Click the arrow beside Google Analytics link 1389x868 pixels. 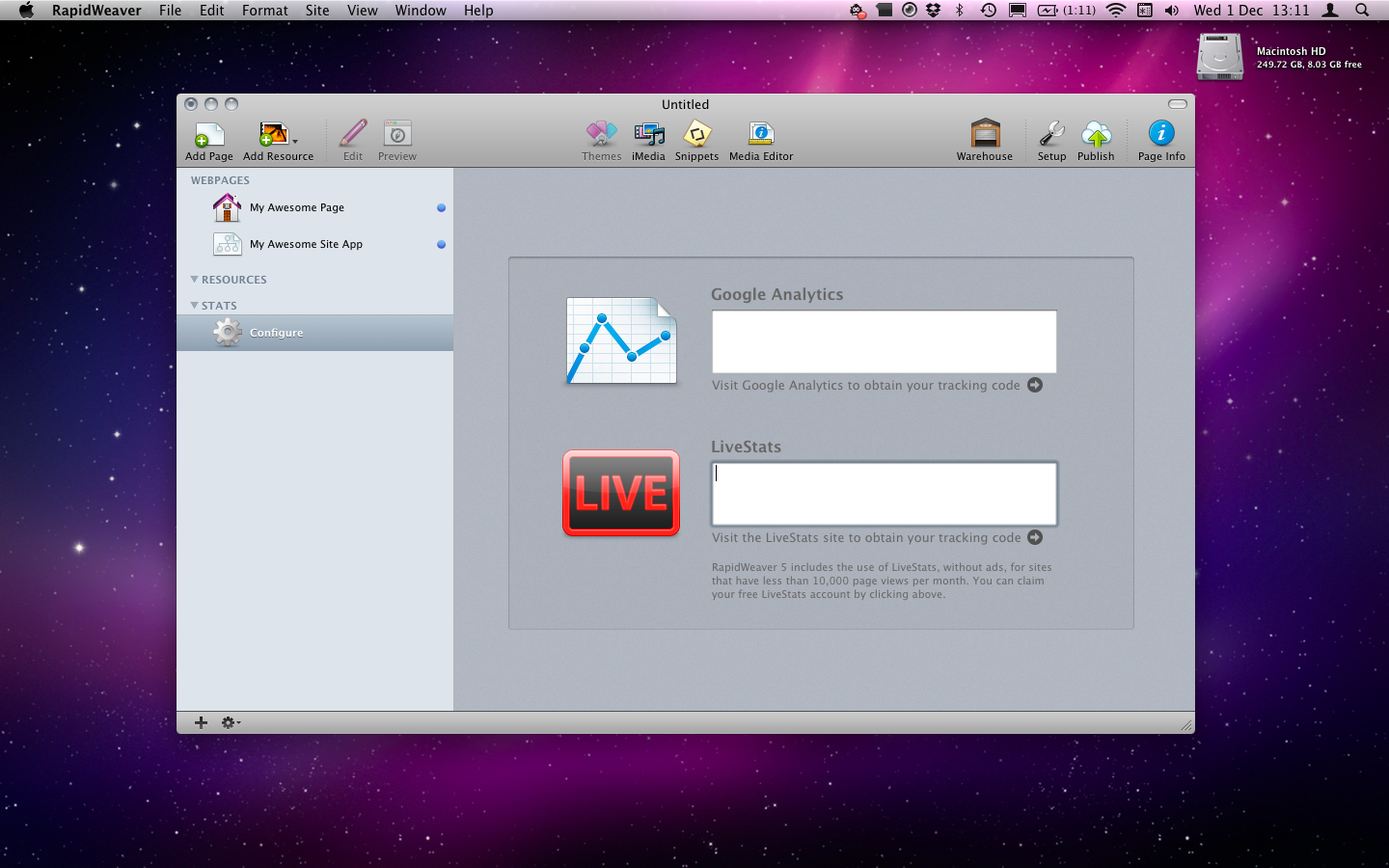(x=1035, y=385)
